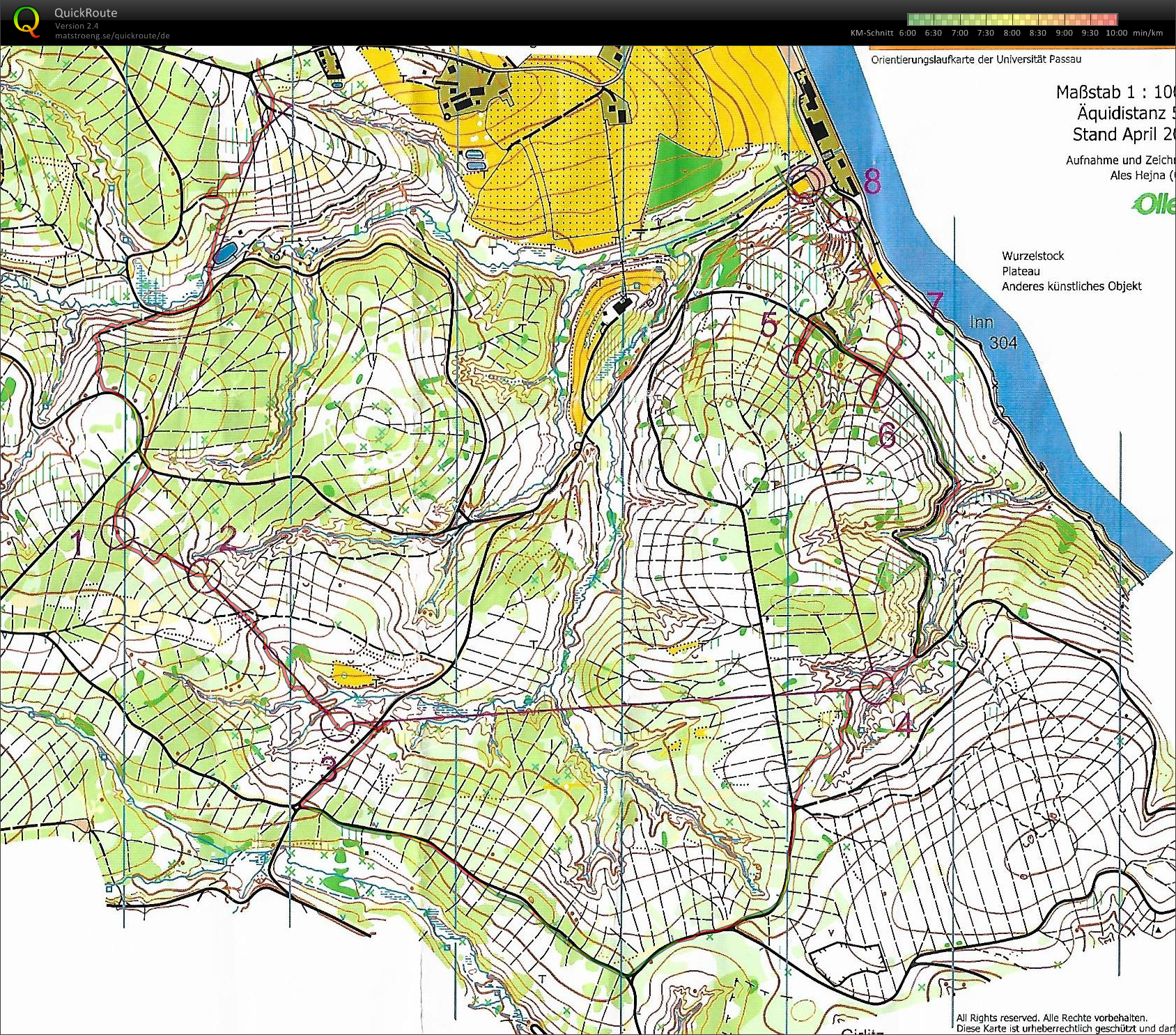Screen dimensions: 1176x1035
Task: Select control circle 2 on the map
Action: 205,575
